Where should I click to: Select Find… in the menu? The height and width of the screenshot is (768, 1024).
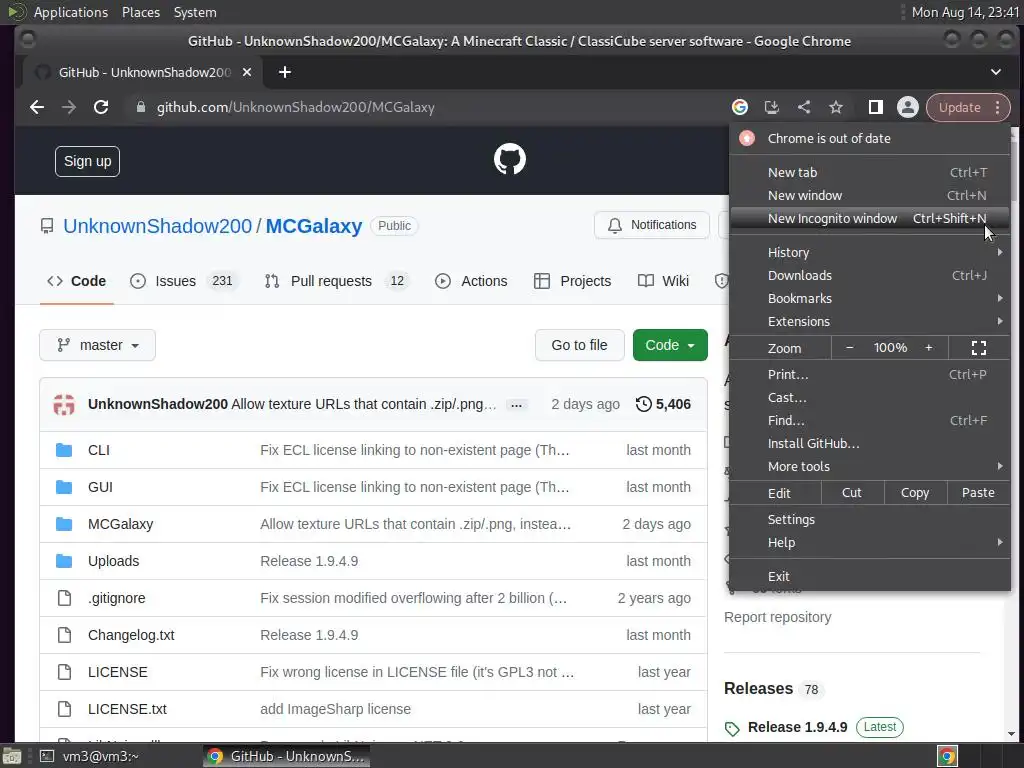[x=869, y=421]
